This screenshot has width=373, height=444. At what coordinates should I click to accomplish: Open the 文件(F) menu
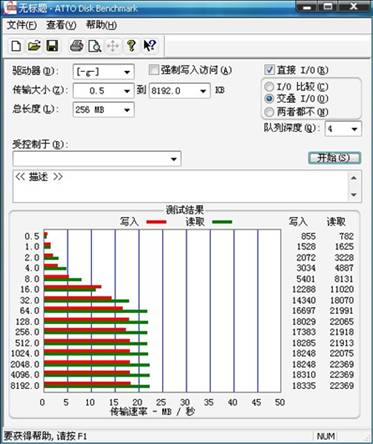point(22,25)
